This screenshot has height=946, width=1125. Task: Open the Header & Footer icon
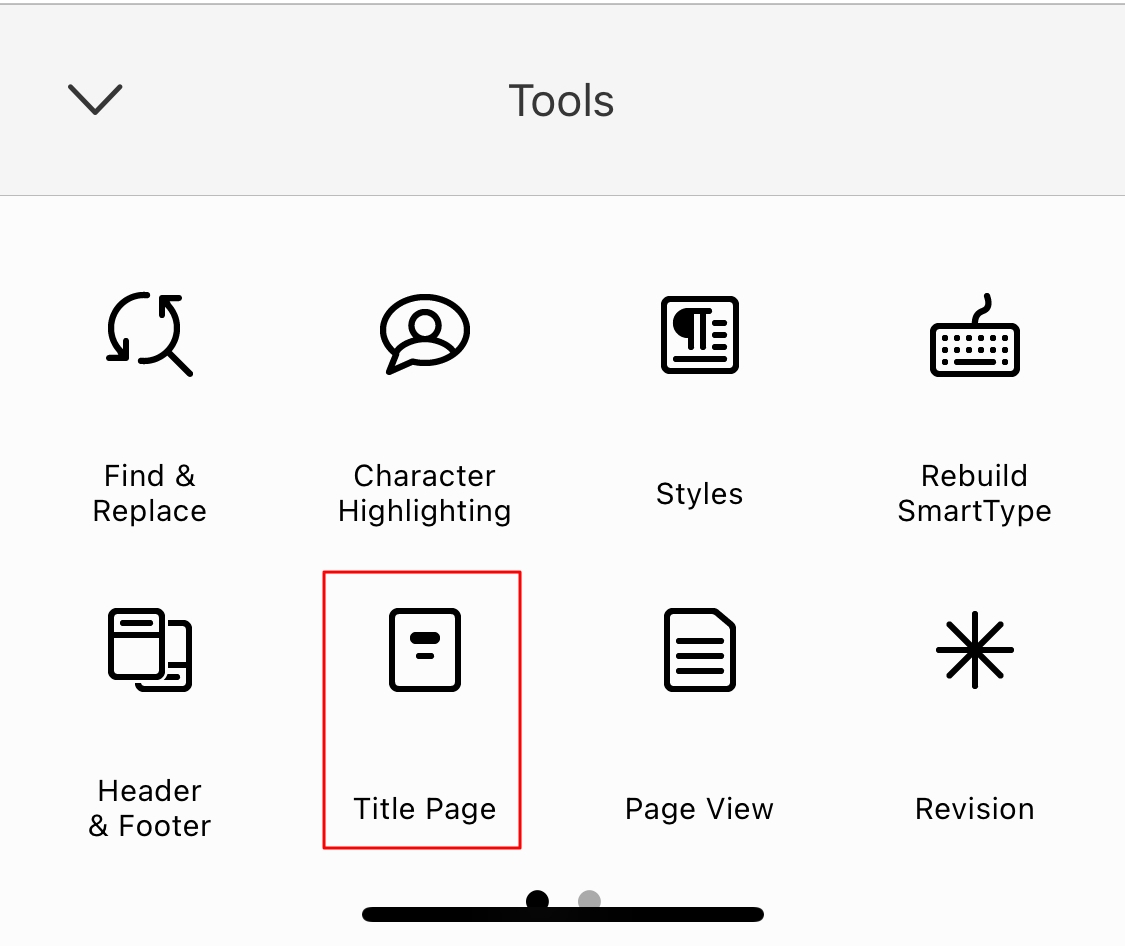[149, 650]
